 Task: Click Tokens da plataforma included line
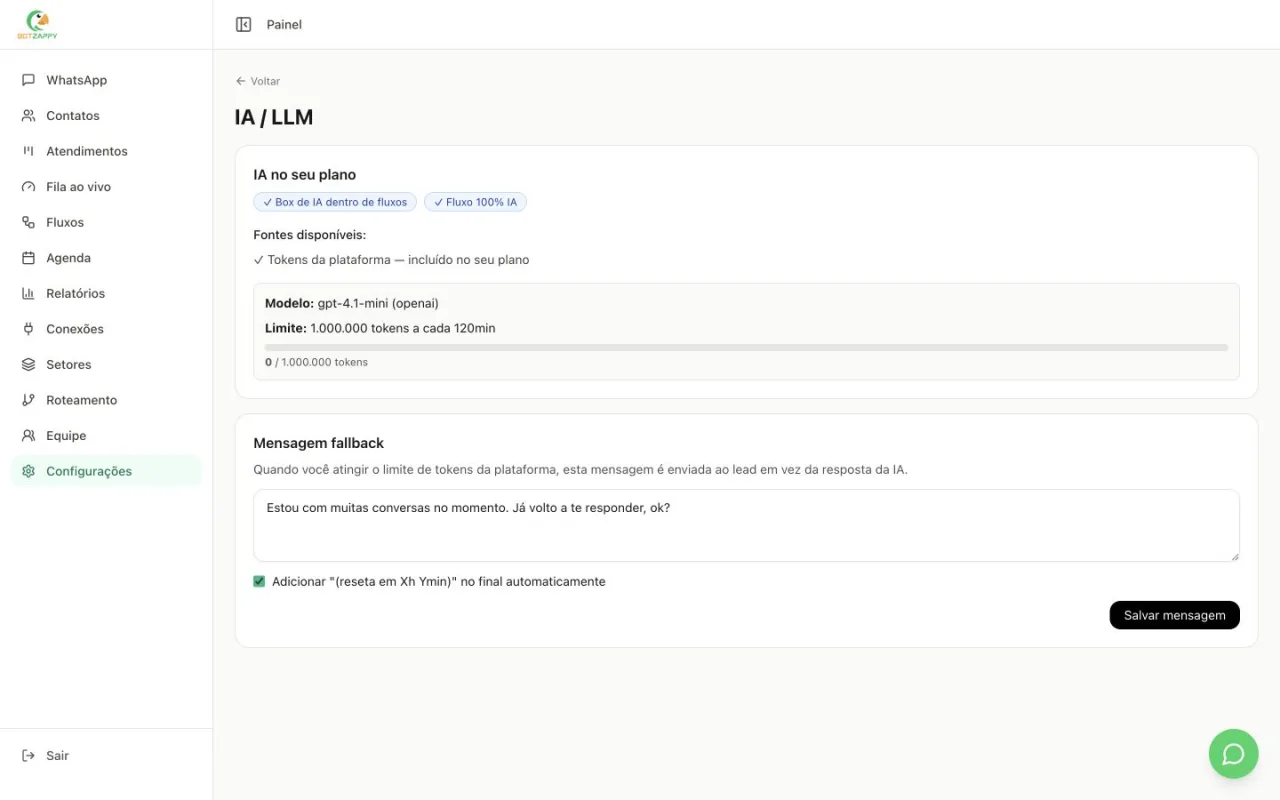coord(391,260)
